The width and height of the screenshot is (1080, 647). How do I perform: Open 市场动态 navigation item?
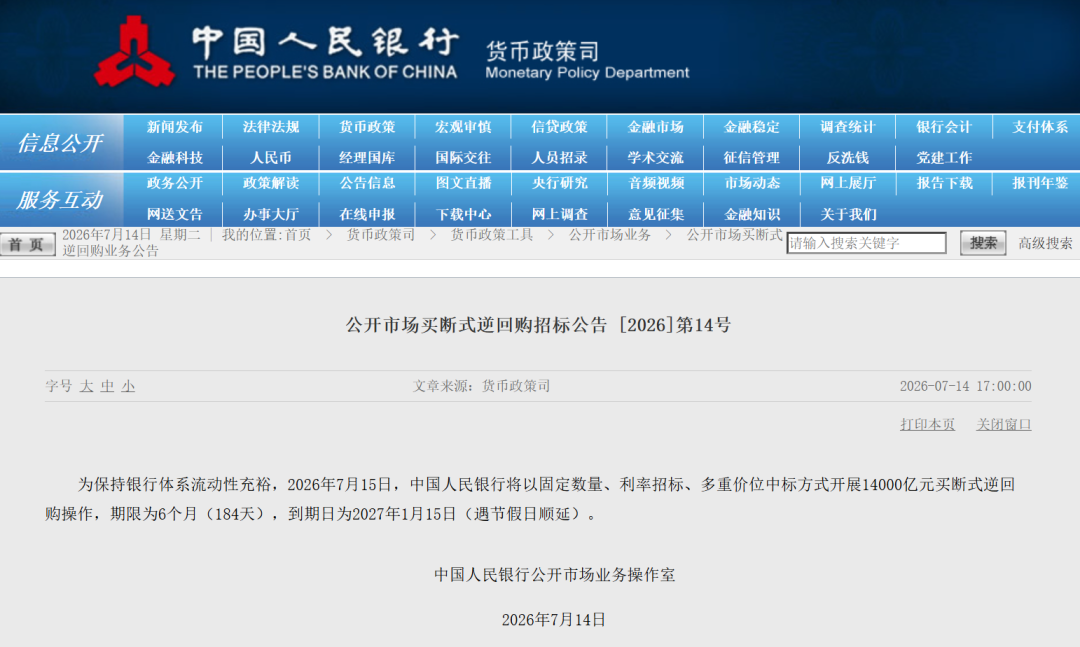coord(751,183)
